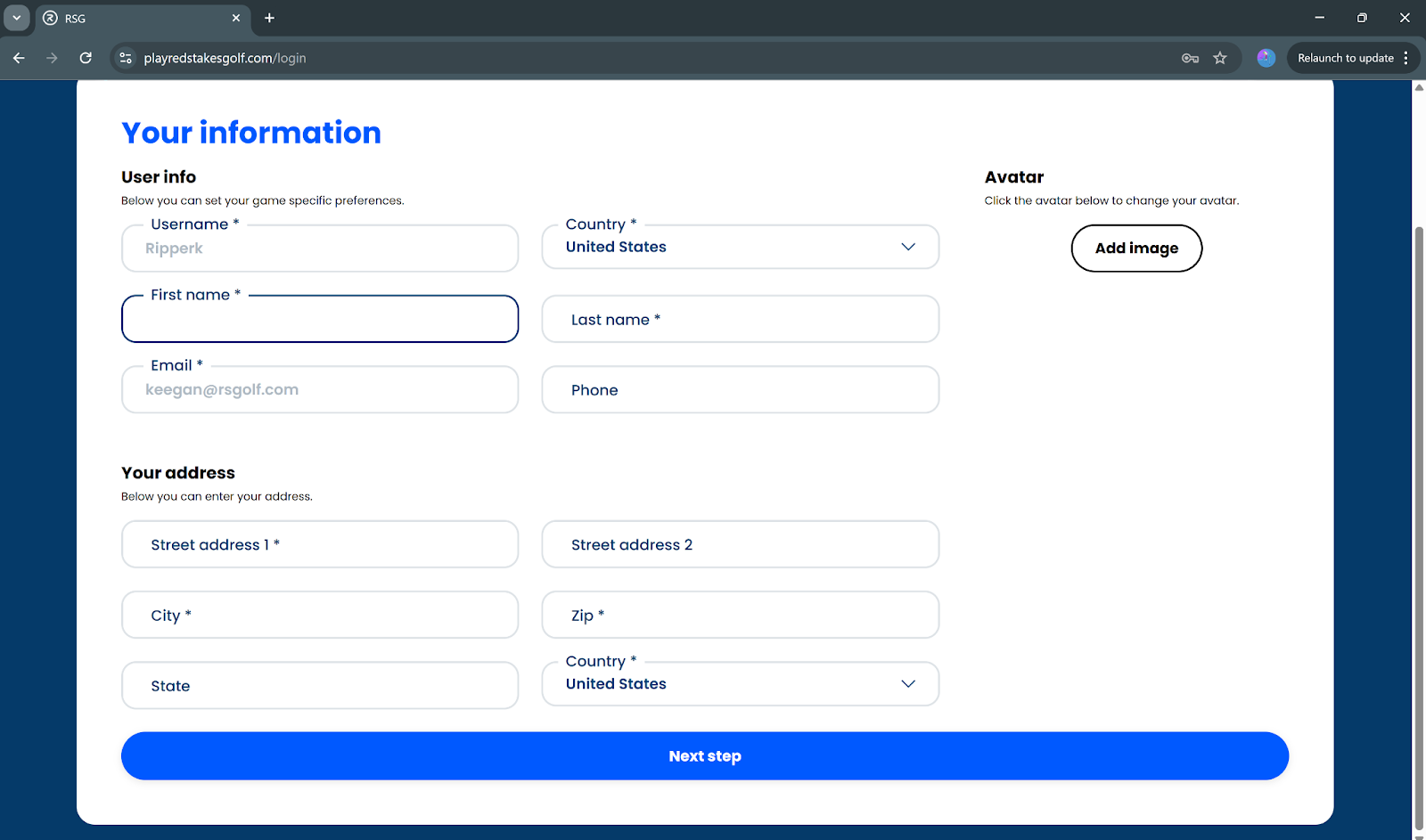Expand the address Country dropdown
The image size is (1426, 840).
pyautogui.click(x=741, y=684)
